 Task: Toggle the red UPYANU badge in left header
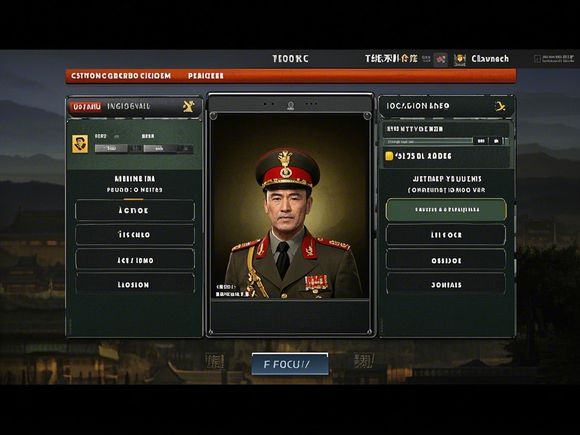click(x=85, y=107)
